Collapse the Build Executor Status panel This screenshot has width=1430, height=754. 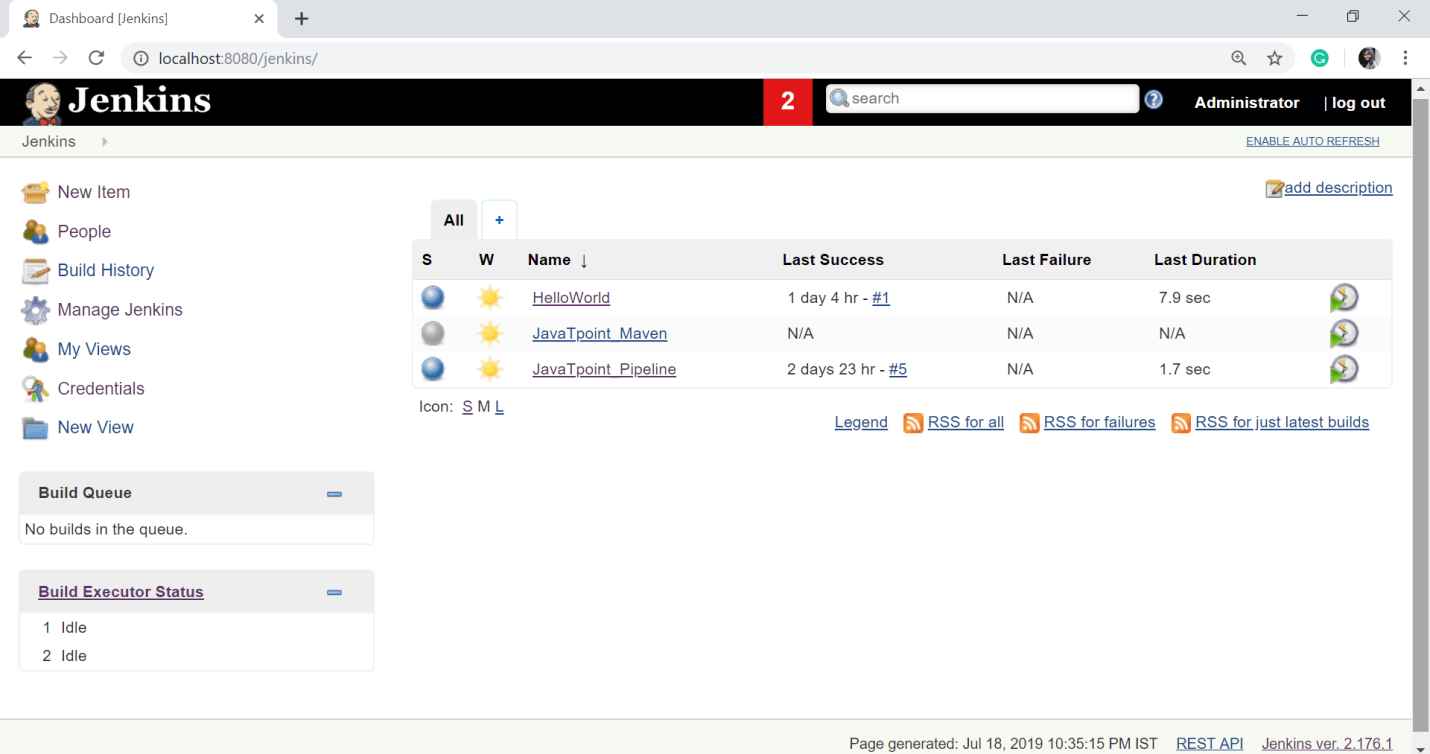pyautogui.click(x=334, y=593)
